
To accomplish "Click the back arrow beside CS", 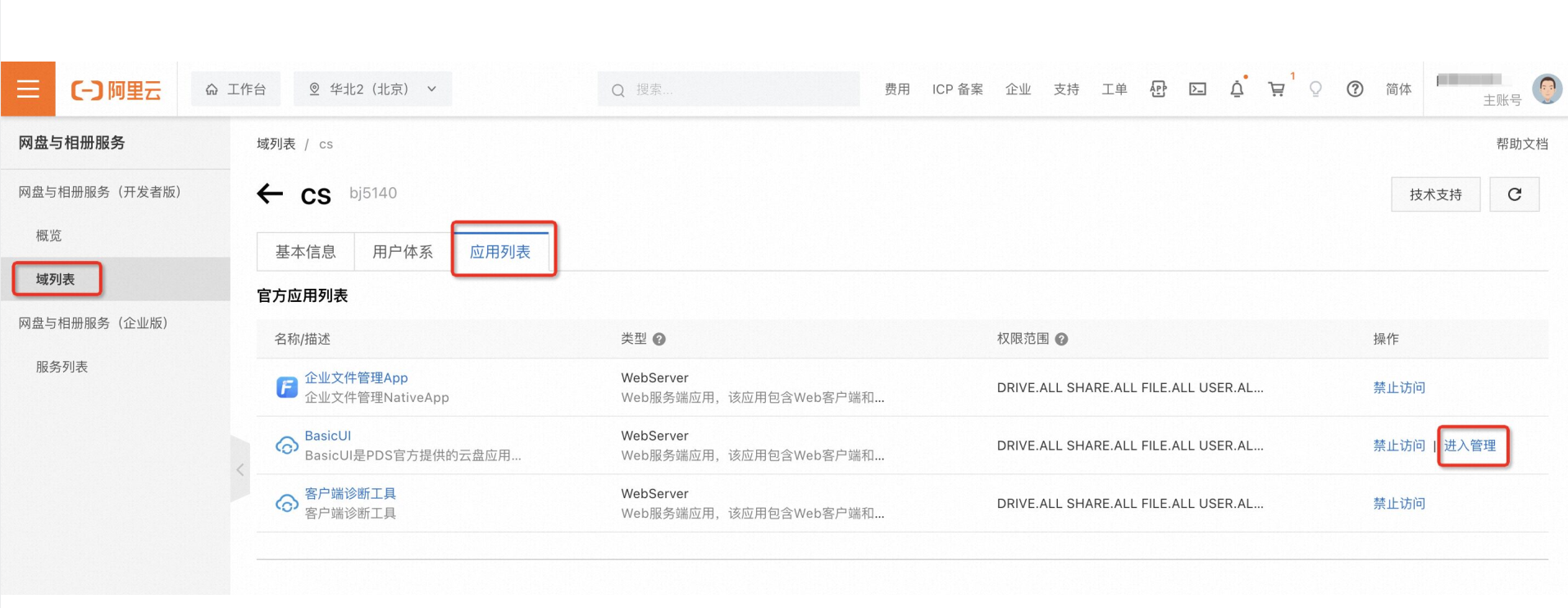I will click(x=270, y=194).
